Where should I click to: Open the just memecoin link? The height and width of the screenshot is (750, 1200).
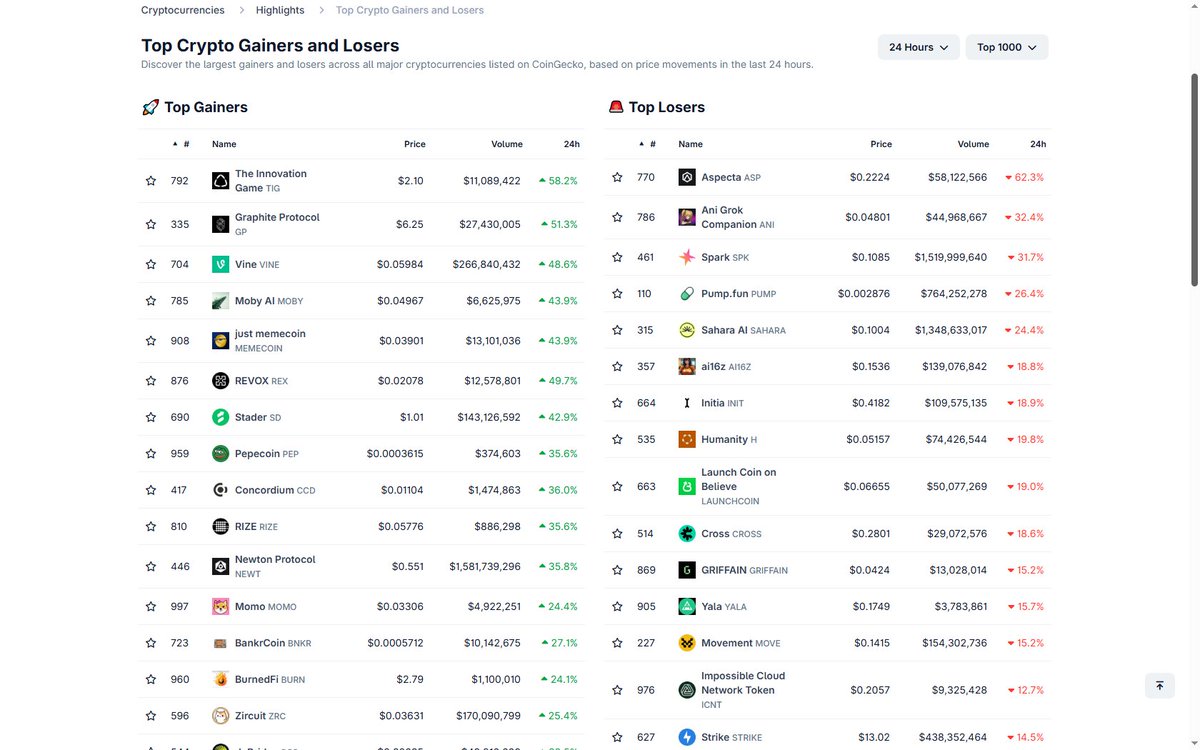click(x=270, y=341)
